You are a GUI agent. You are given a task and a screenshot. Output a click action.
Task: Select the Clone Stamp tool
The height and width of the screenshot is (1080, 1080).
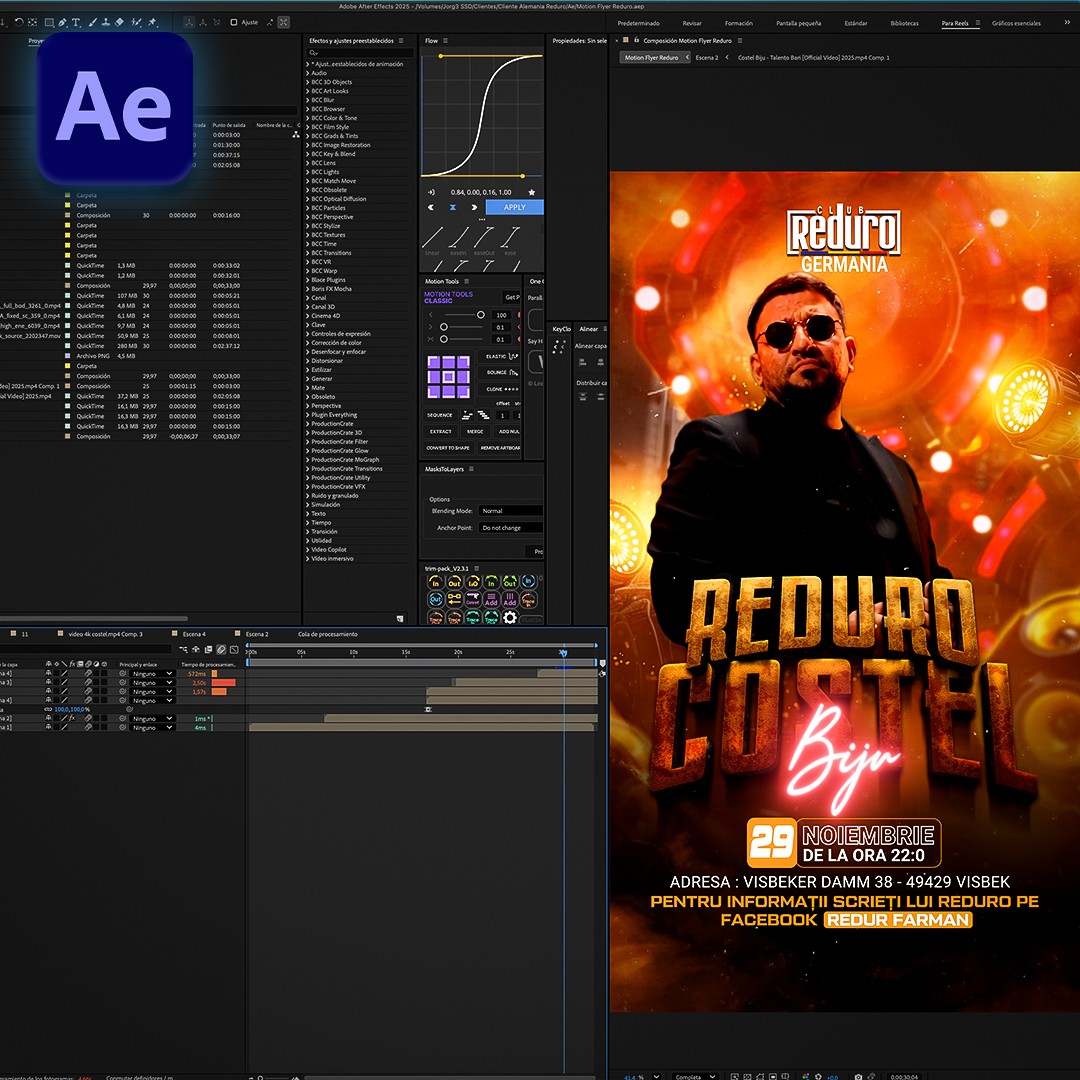(105, 22)
